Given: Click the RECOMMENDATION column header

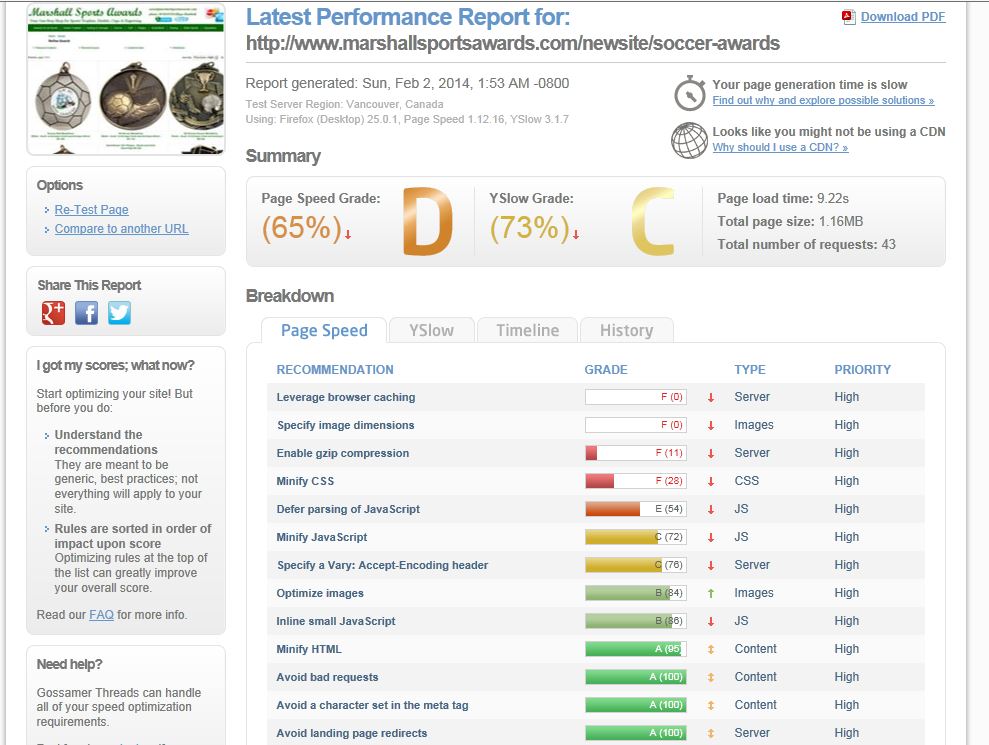Looking at the screenshot, I should [x=335, y=370].
